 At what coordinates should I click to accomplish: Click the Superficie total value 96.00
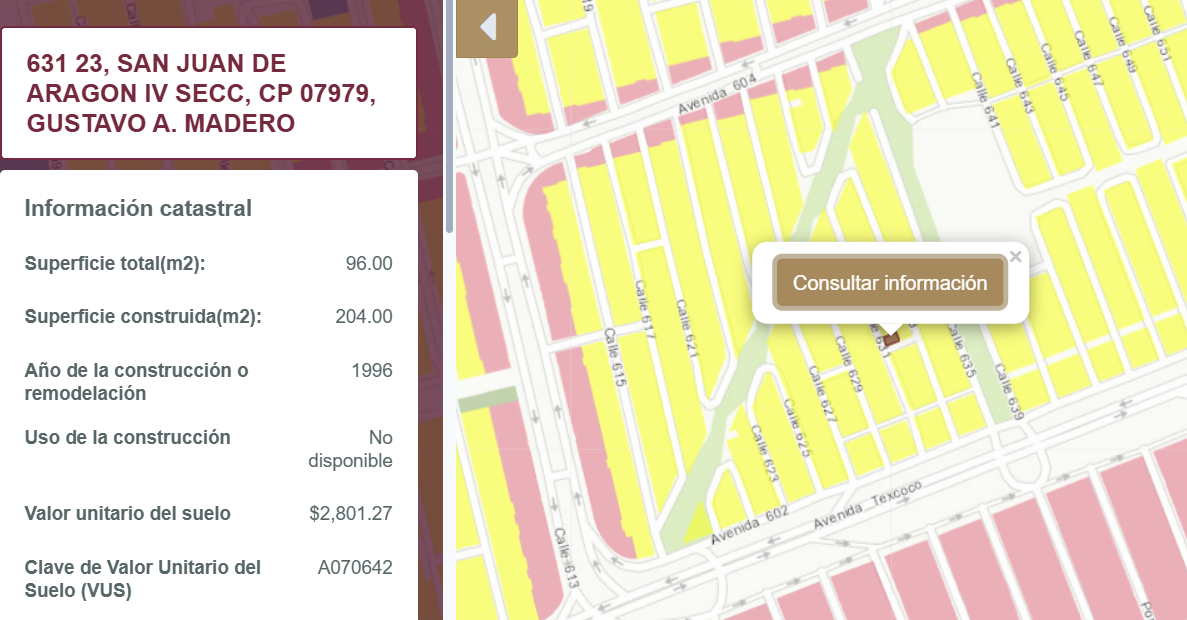click(369, 263)
